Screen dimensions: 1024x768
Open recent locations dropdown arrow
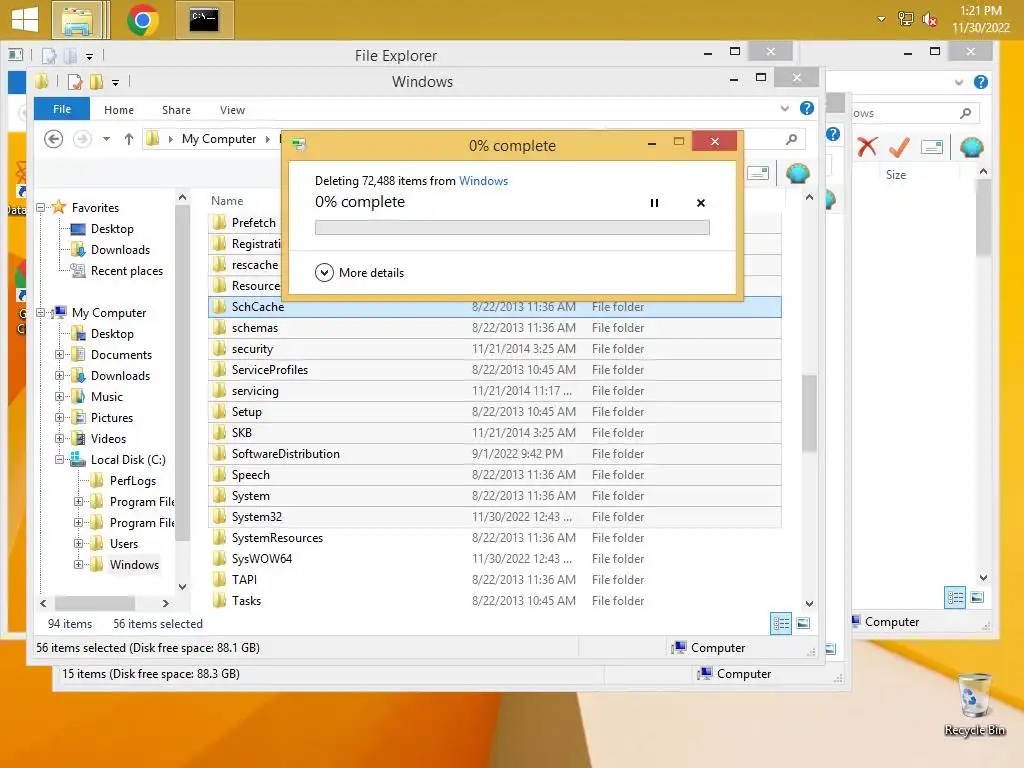point(106,139)
